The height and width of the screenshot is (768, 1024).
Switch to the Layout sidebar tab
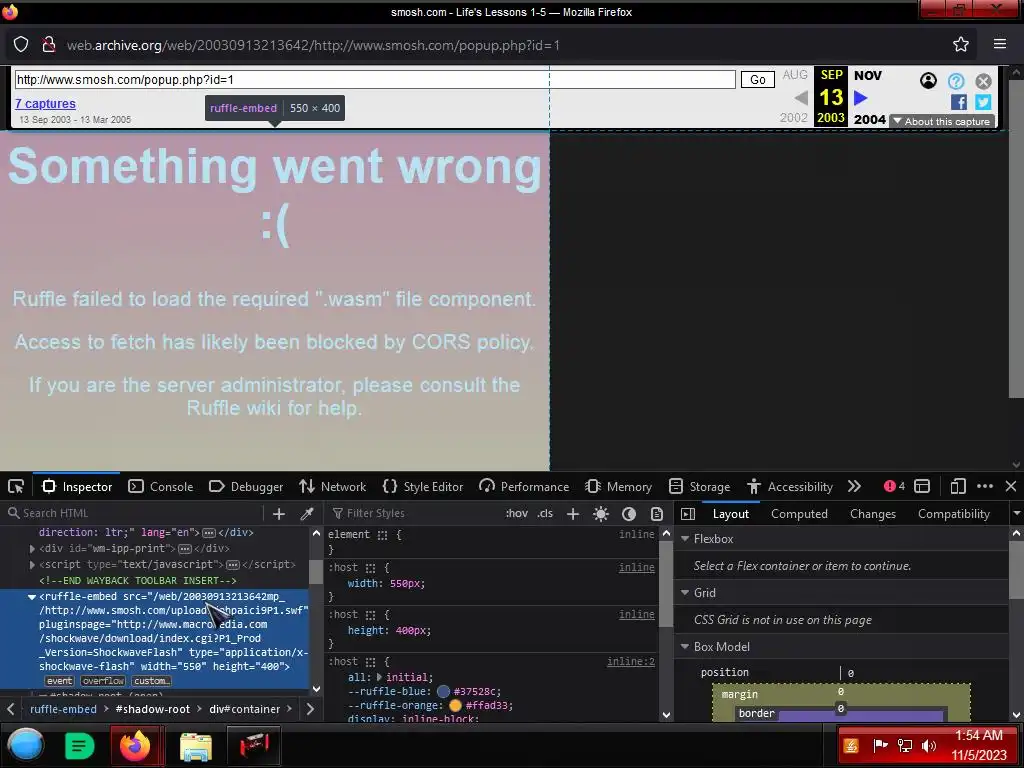[x=731, y=514]
